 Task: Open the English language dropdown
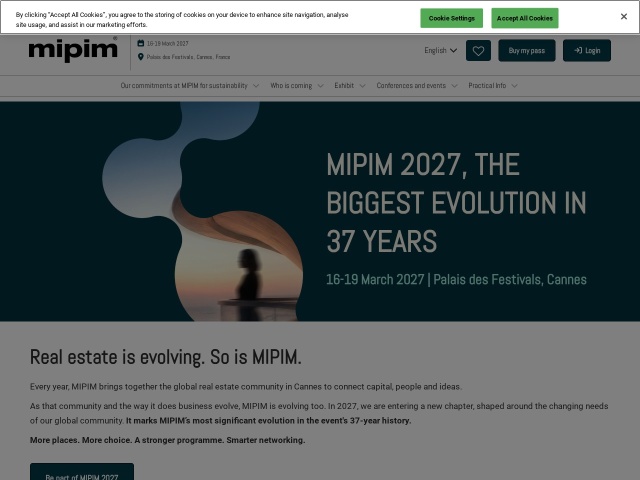440,51
